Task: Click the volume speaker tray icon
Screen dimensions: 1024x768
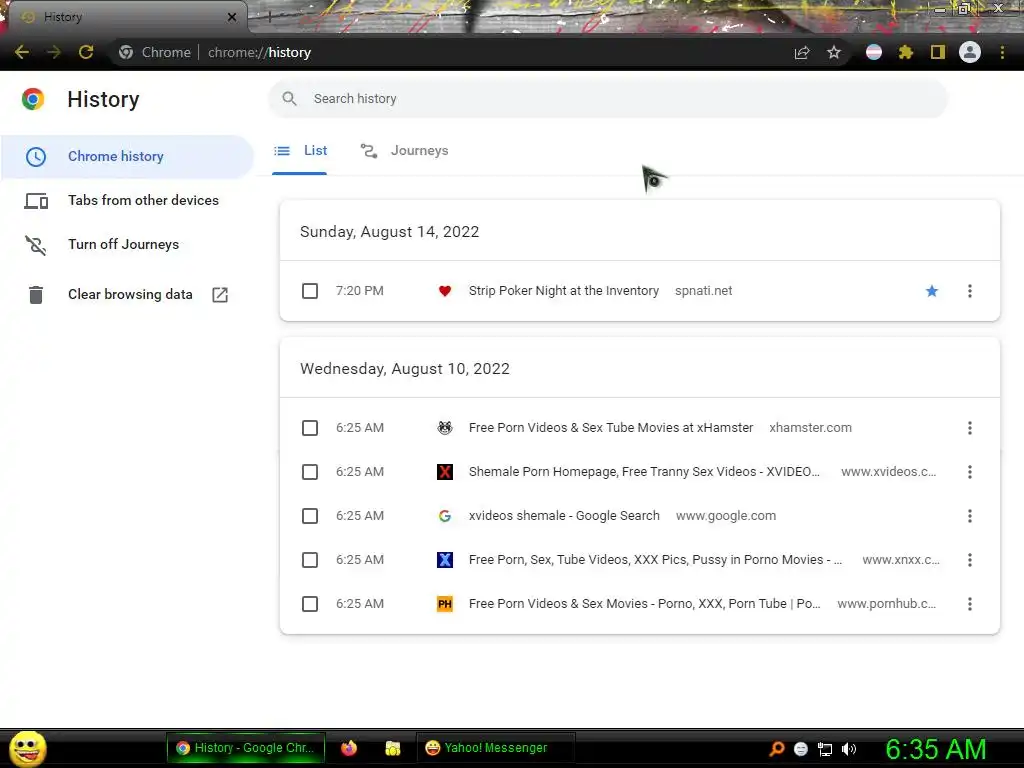Action: tap(849, 749)
